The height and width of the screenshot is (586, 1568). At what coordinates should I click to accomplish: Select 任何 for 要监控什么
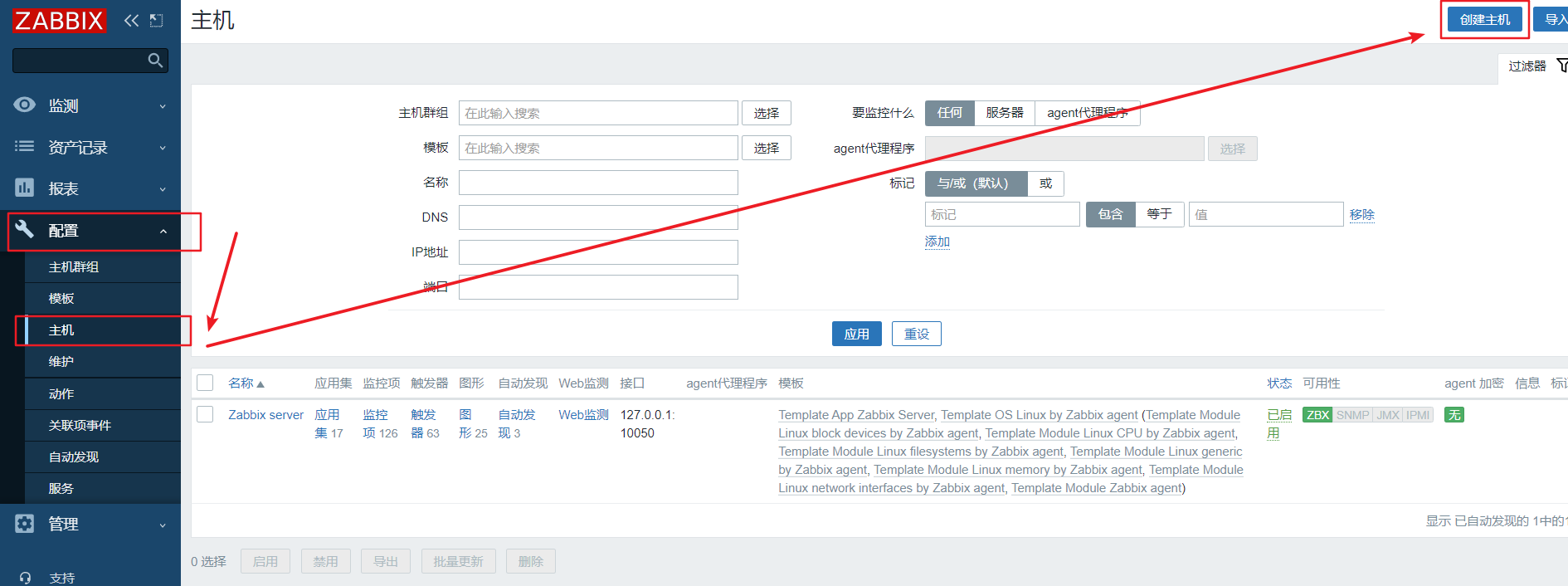[950, 113]
